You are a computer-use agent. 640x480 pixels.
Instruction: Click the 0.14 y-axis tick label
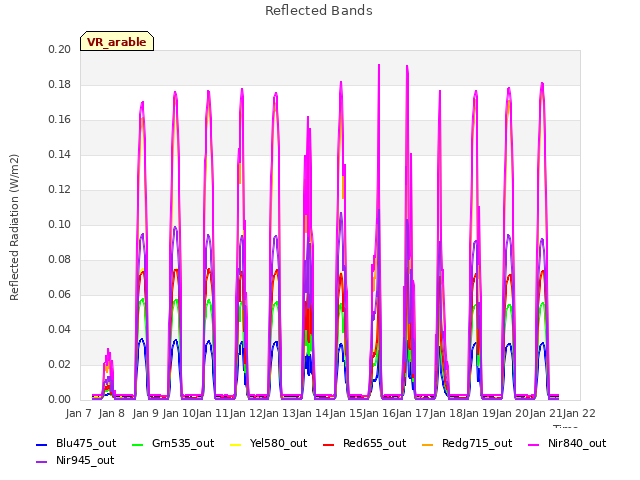pyautogui.click(x=60, y=155)
